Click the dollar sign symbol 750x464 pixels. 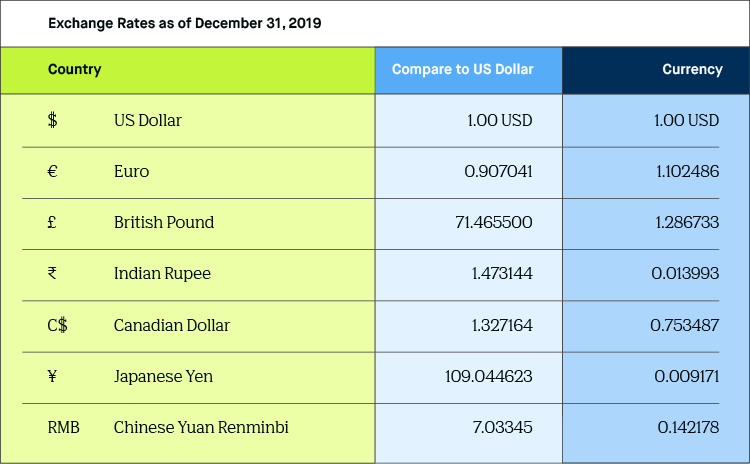[x=53, y=120]
